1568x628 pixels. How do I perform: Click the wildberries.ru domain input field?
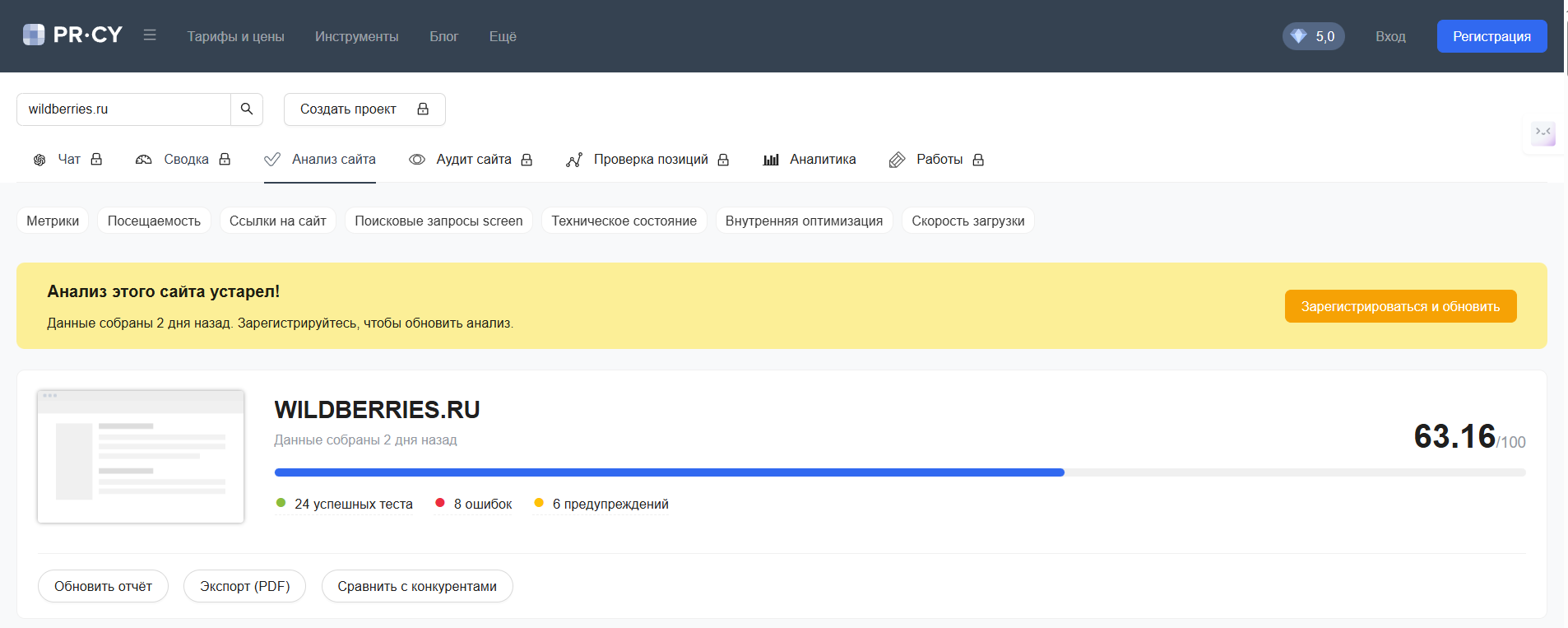click(123, 109)
